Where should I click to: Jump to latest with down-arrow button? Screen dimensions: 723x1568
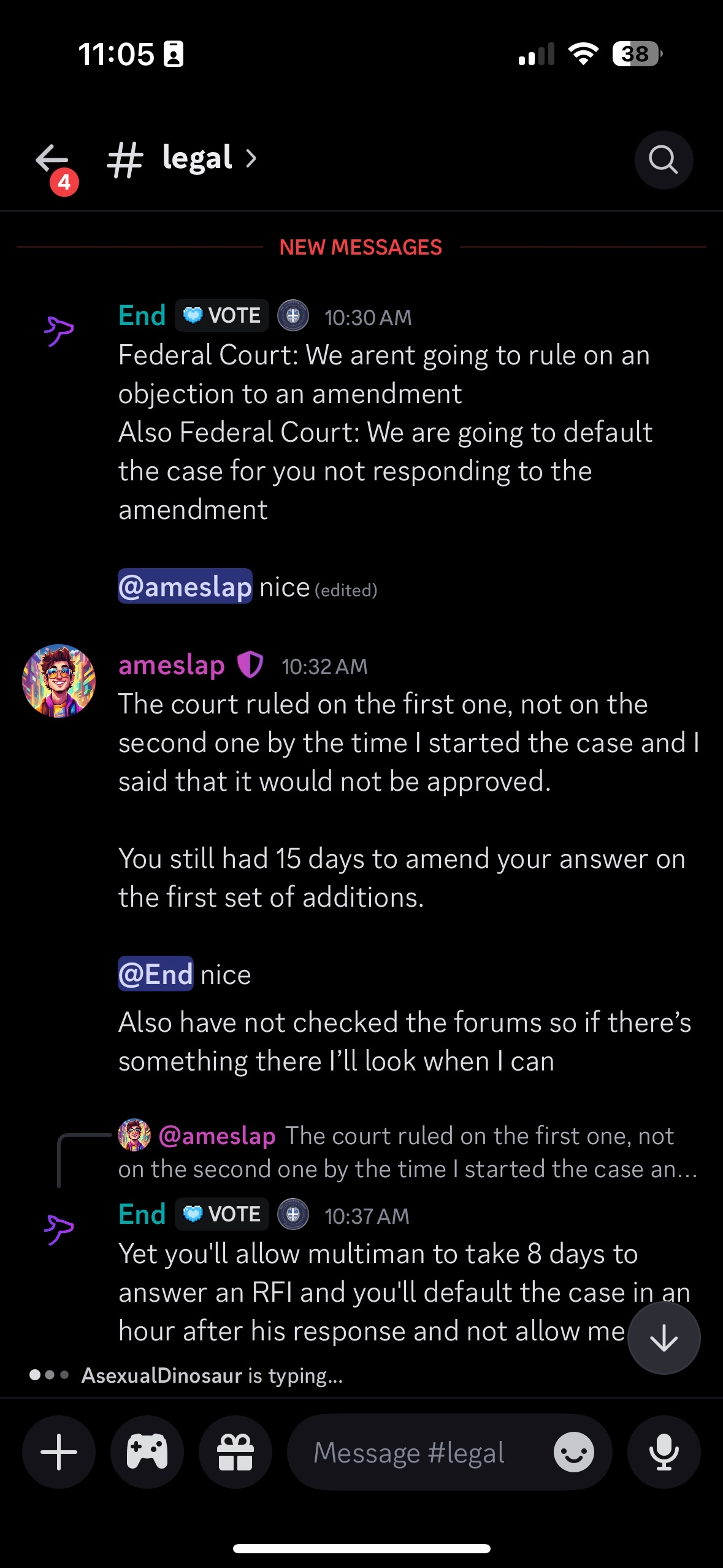pos(664,1338)
